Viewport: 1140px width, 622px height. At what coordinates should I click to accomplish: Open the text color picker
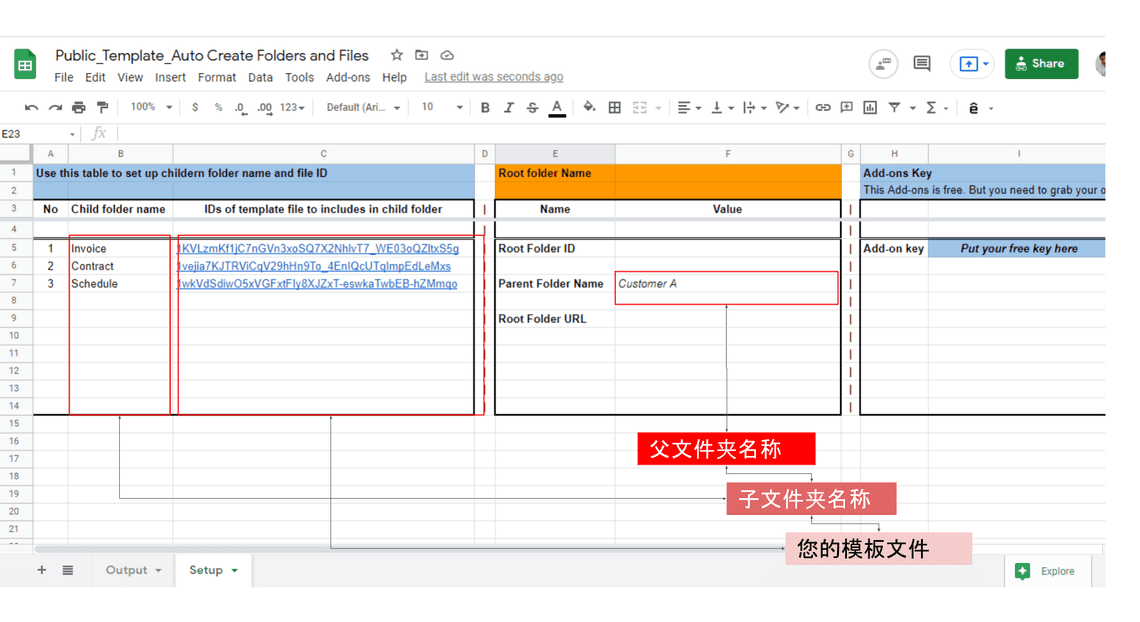(x=557, y=108)
